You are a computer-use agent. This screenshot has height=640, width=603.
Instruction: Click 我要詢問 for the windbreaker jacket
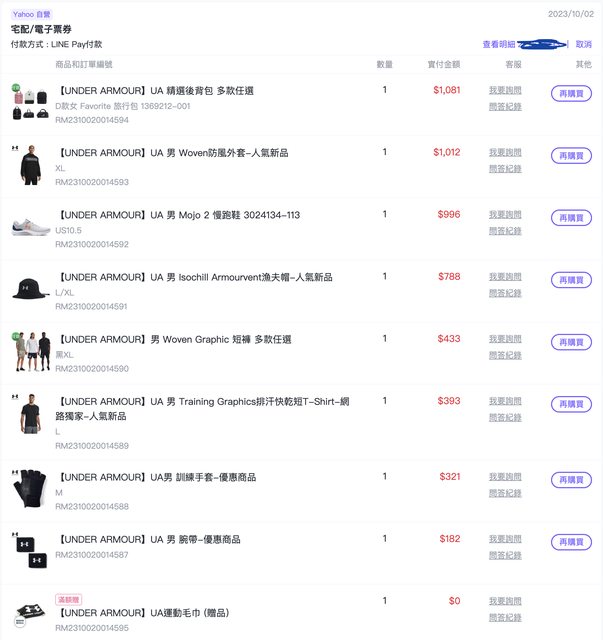coord(505,152)
